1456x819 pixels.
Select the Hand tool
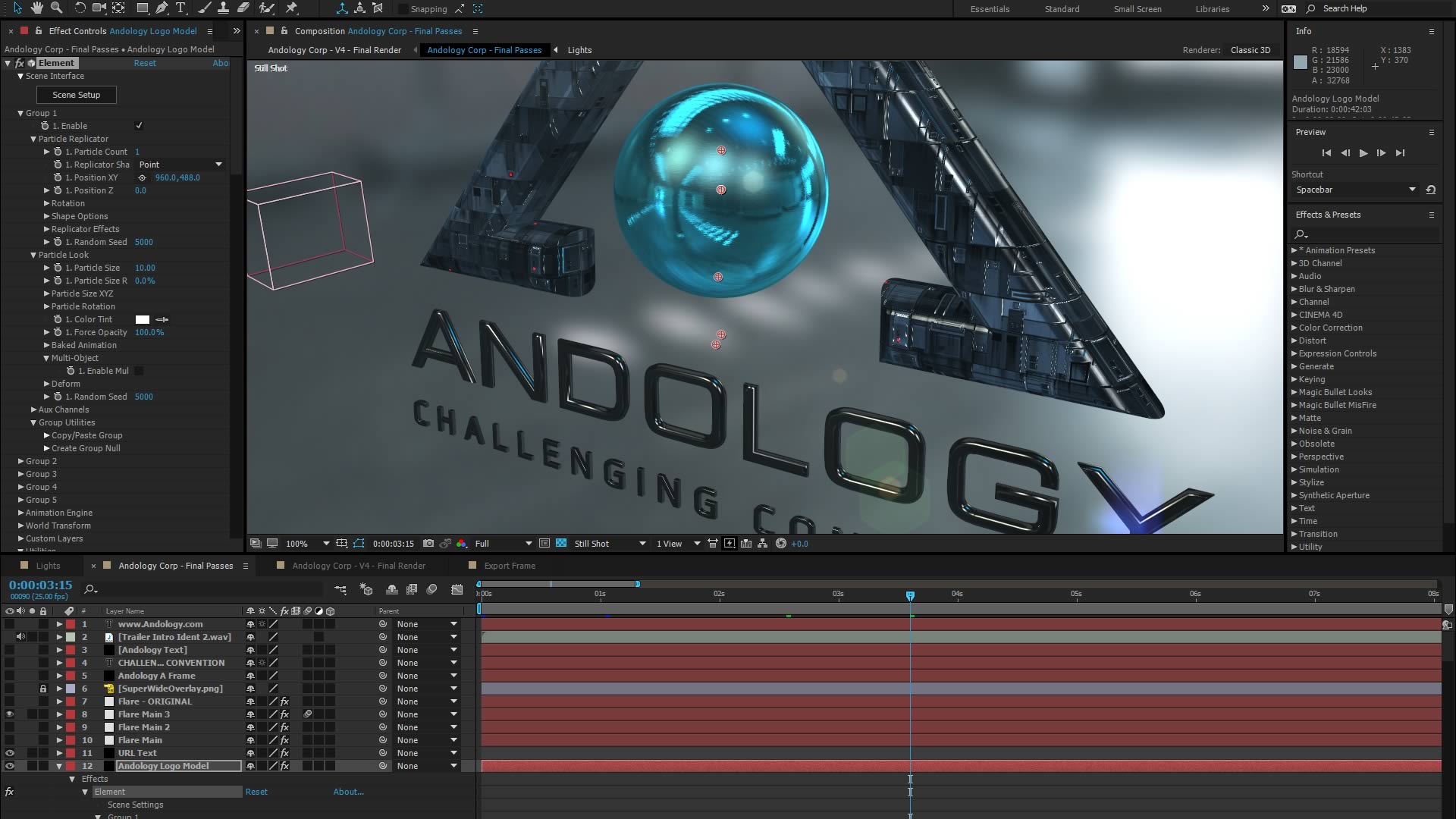click(x=37, y=8)
